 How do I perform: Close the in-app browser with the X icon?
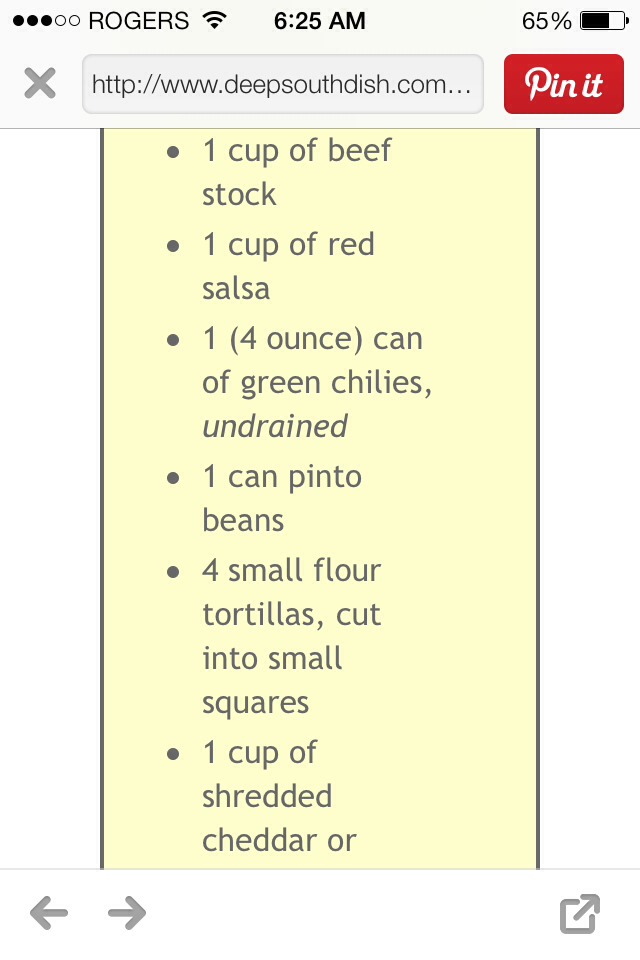point(40,83)
